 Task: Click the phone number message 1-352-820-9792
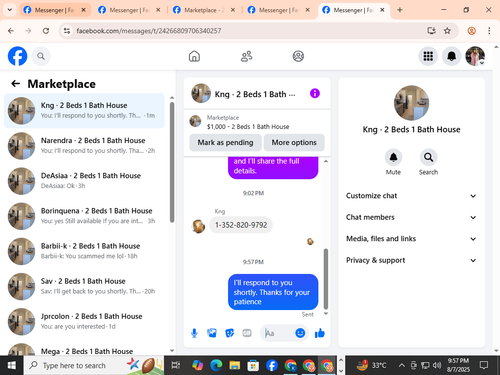[241, 225]
